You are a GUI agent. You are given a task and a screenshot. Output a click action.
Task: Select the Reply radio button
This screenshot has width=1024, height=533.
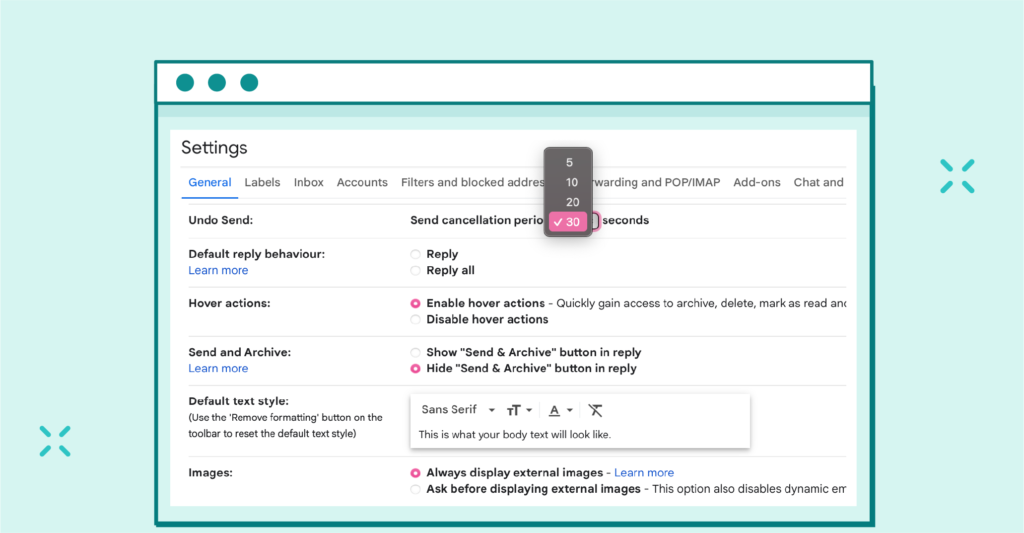click(416, 254)
